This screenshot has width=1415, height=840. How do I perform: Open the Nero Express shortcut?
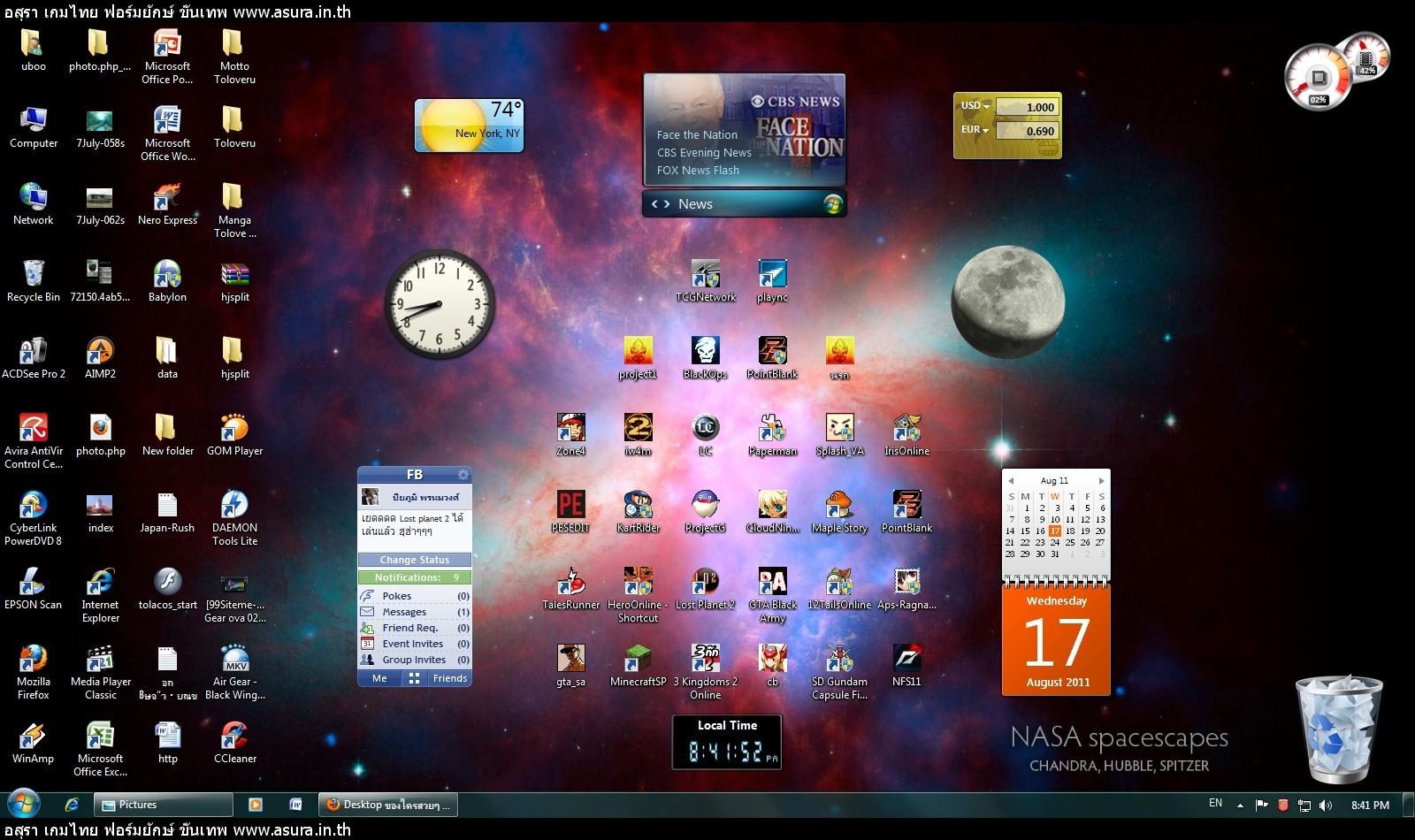pyautogui.click(x=167, y=204)
